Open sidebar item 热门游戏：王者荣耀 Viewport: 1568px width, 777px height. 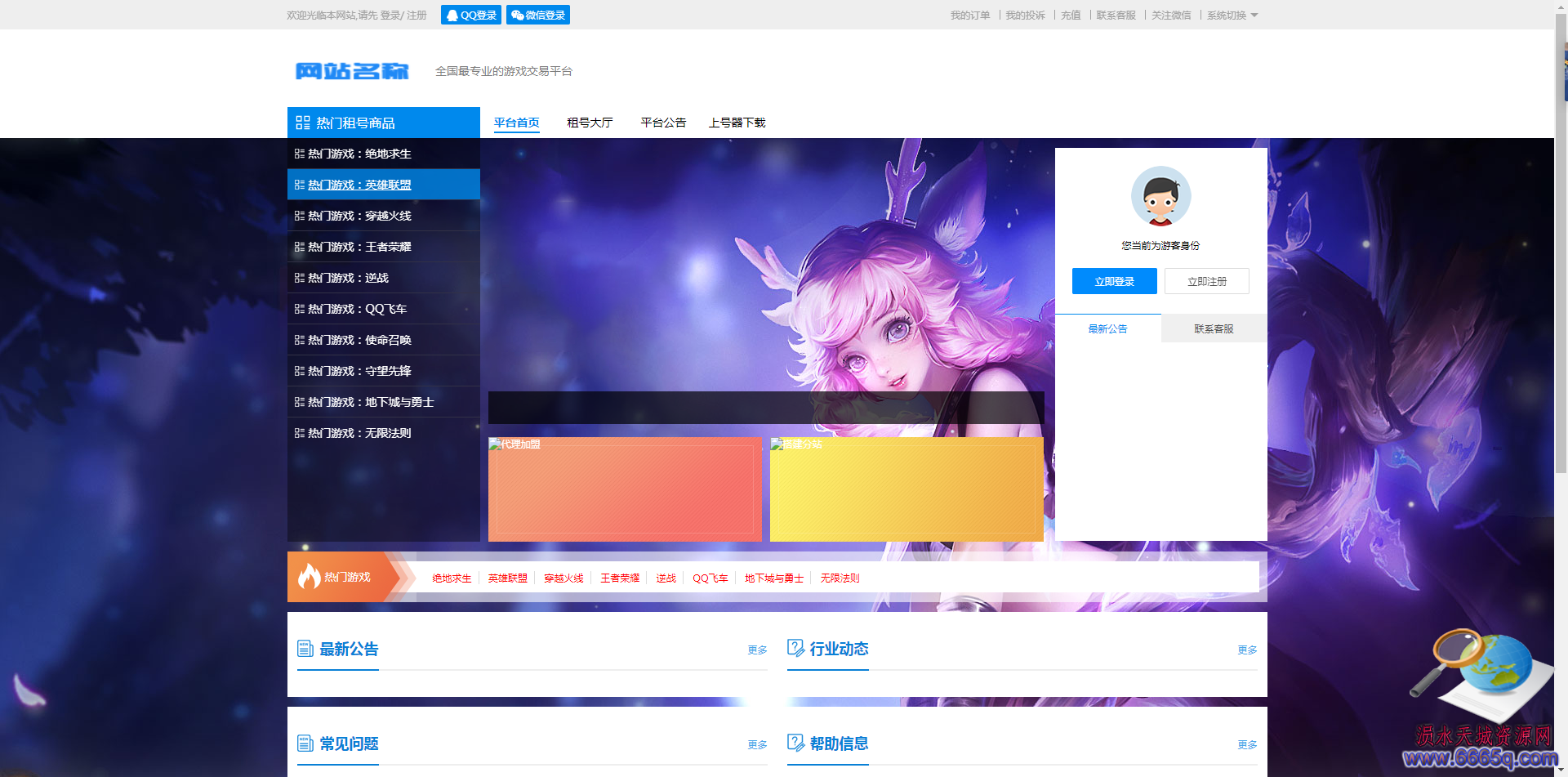click(x=384, y=247)
